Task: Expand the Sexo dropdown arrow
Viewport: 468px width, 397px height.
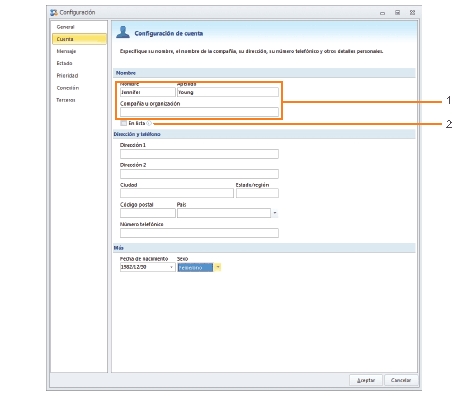Action: [217, 267]
